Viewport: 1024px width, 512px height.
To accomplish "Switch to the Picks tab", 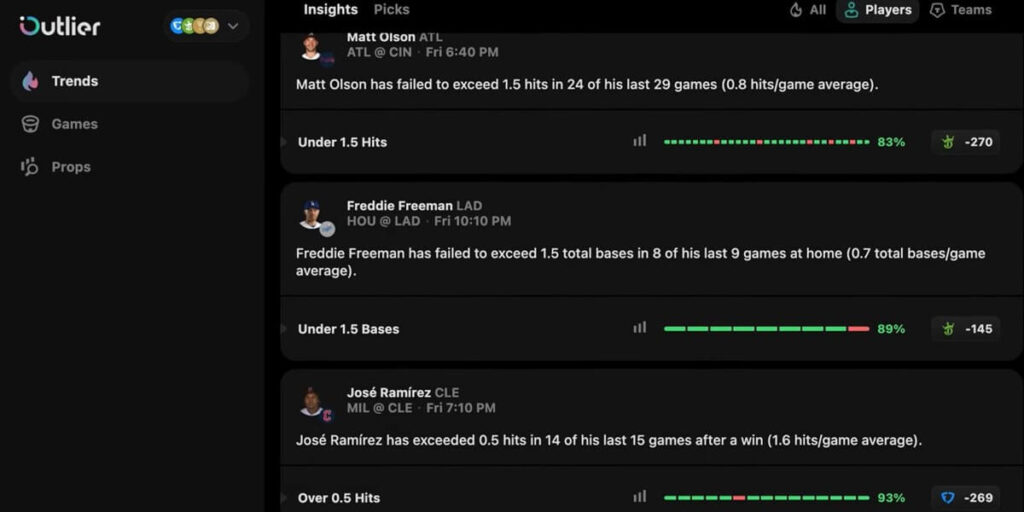I will click(391, 10).
